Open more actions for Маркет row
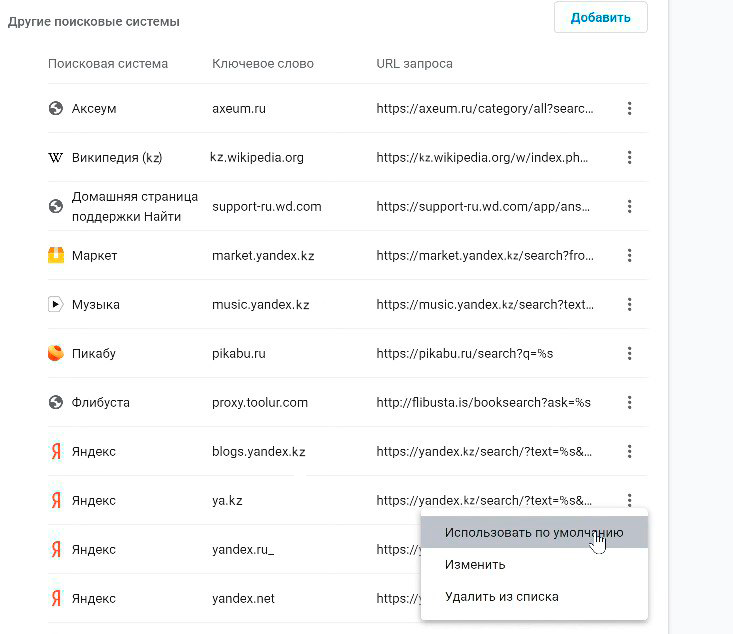Screen dimensions: 733x634 click(x=629, y=255)
